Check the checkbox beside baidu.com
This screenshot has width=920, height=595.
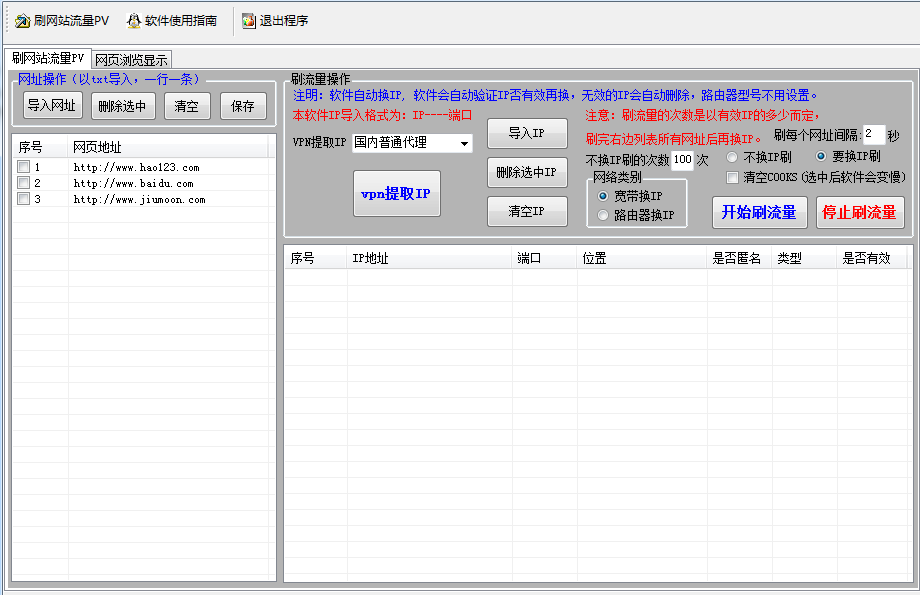click(23, 182)
